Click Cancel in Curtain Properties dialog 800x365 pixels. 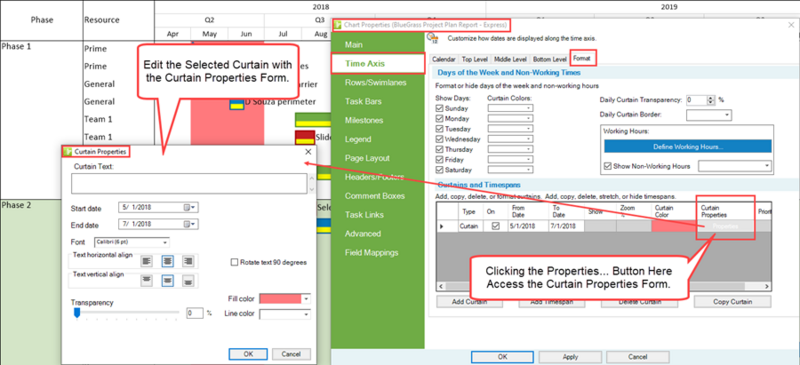click(291, 354)
